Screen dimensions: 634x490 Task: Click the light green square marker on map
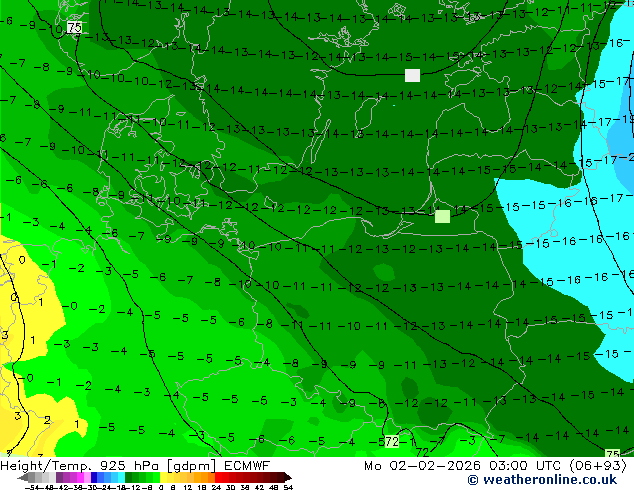pos(442,217)
